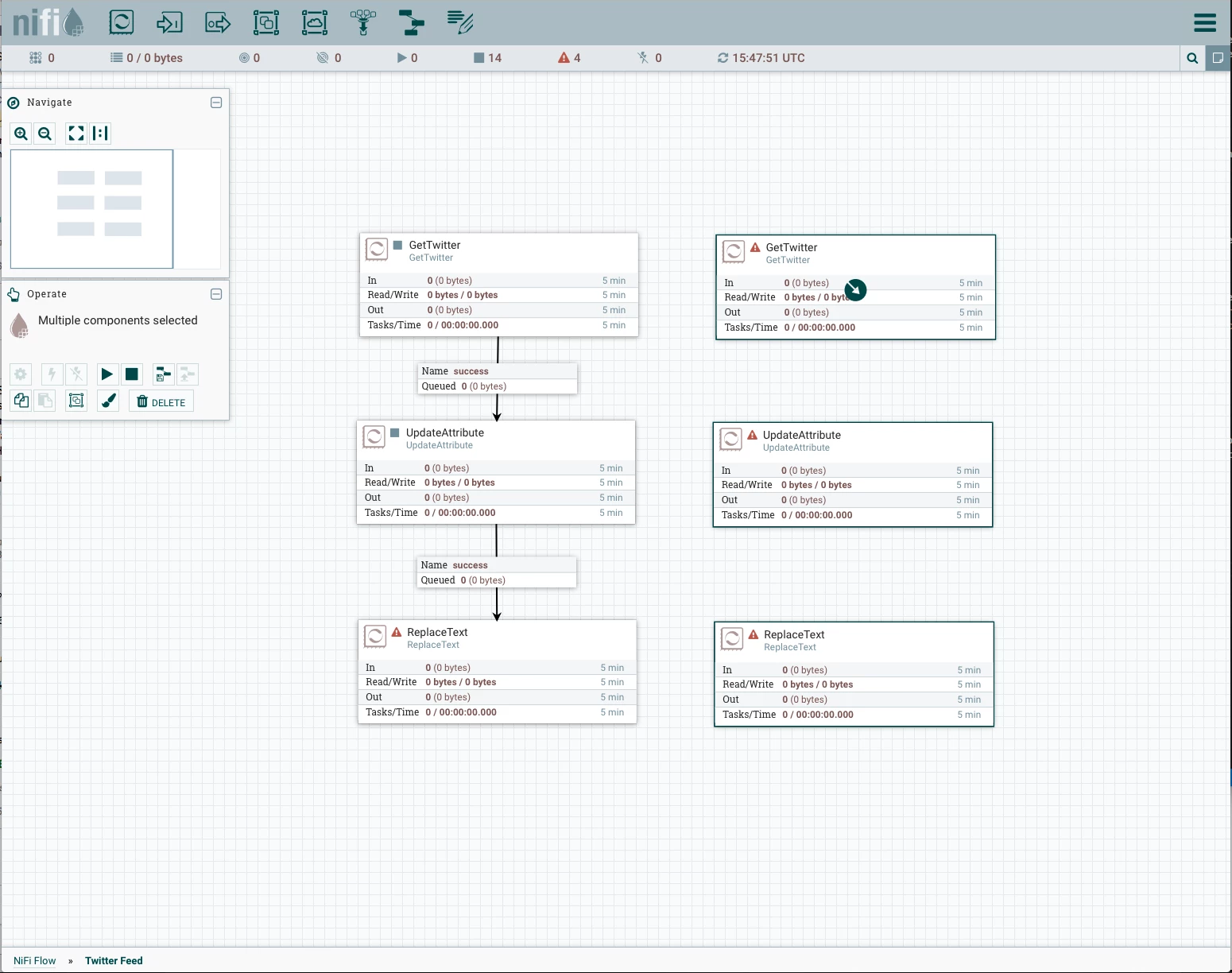Group the selected components
The height and width of the screenshot is (973, 1232).
click(76, 401)
